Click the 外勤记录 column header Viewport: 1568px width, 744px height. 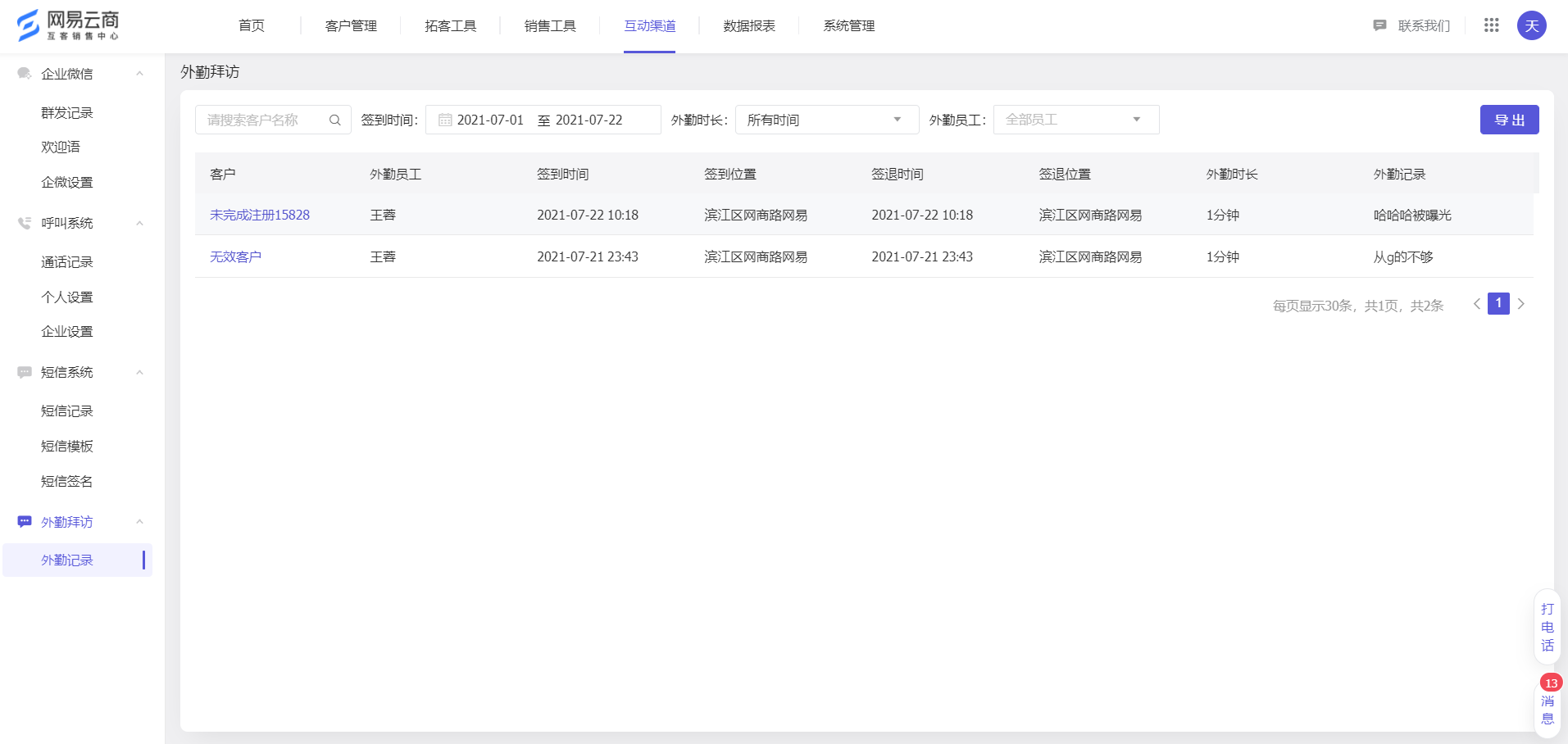(x=1399, y=174)
